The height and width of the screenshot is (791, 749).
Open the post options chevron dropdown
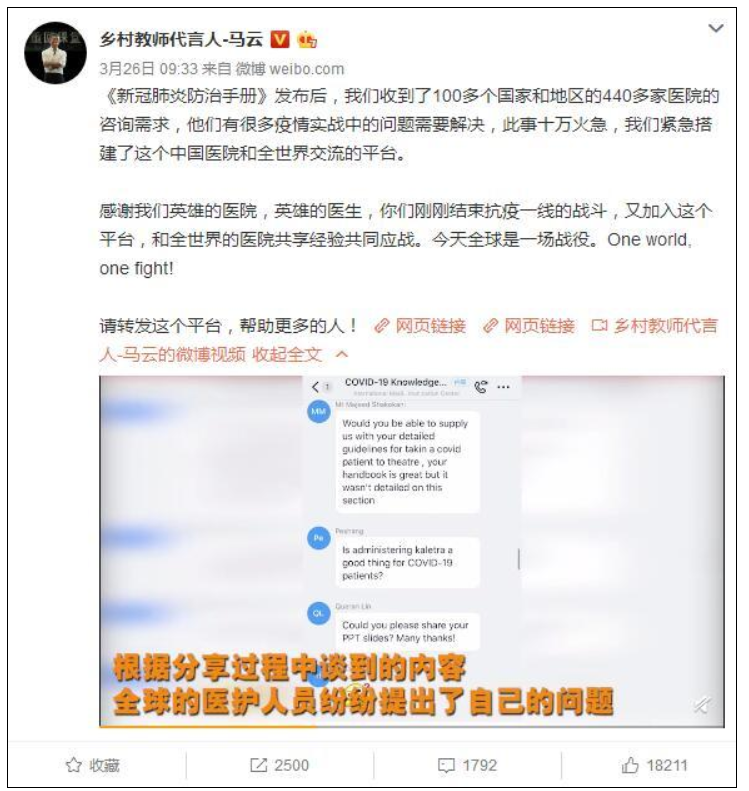716,28
